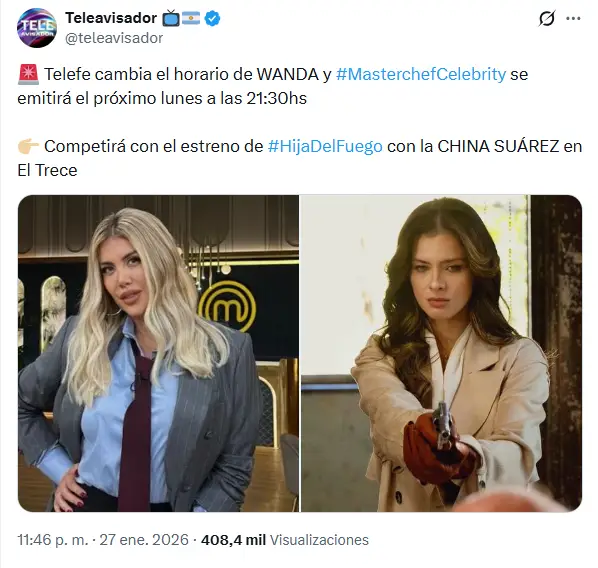Click the tweet timestamp 11:46 p. m.
This screenshot has height=568, width=598.
pyautogui.click(x=53, y=540)
